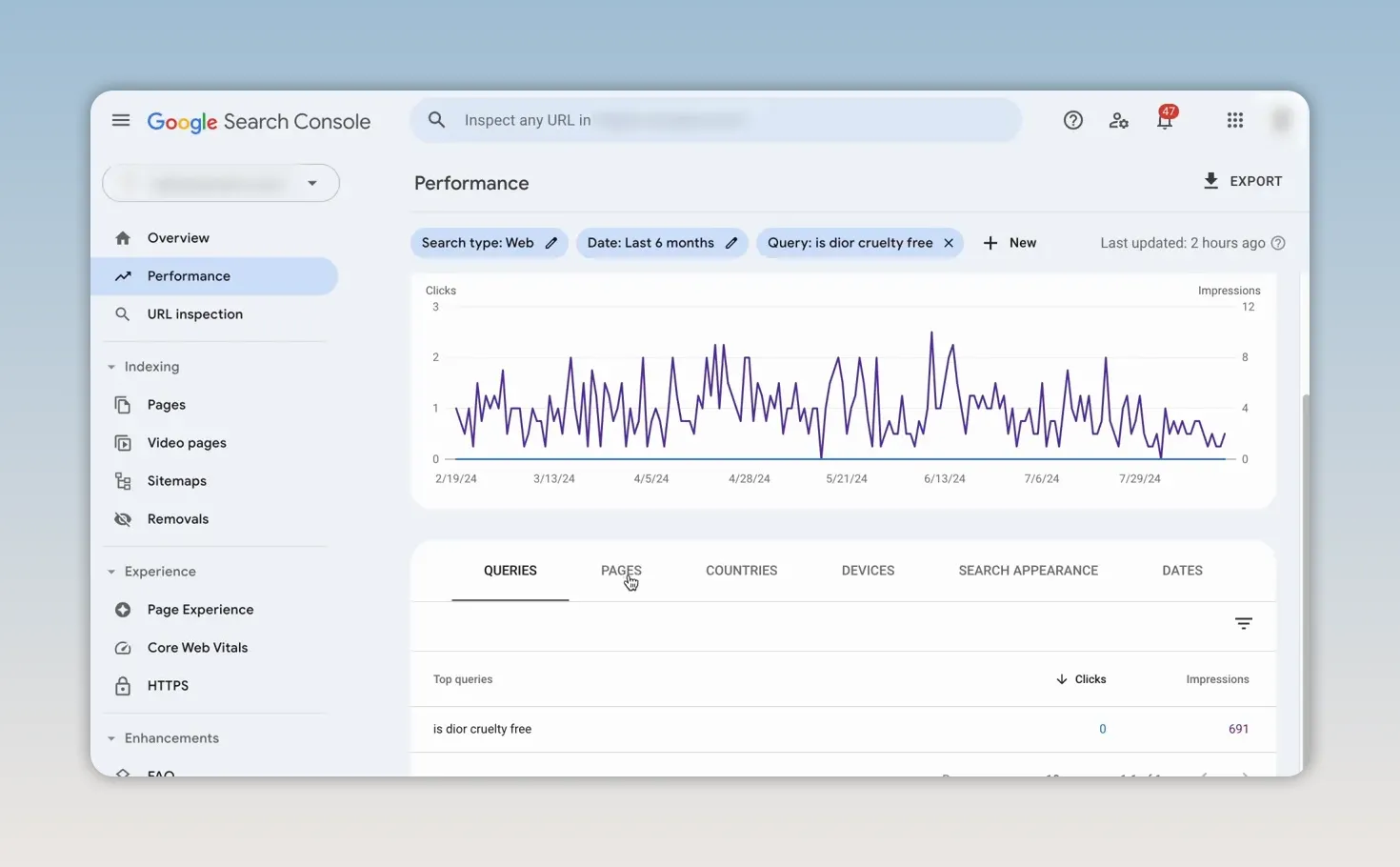Click the 'is dior cruelty free' query row

(843, 729)
